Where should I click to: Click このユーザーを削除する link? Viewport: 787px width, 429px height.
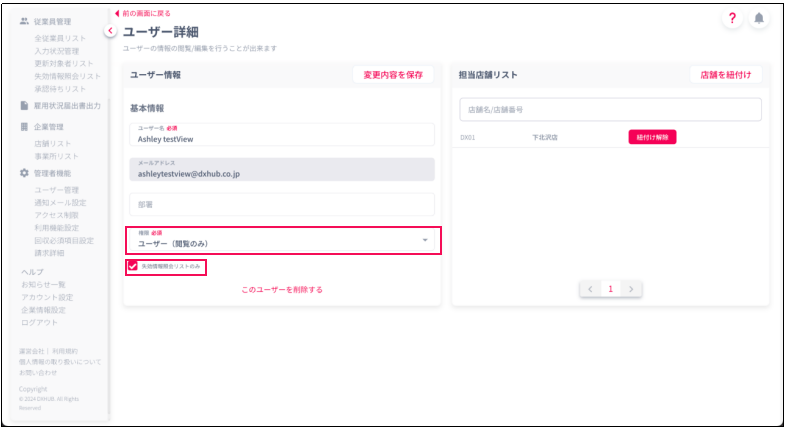coord(282,290)
